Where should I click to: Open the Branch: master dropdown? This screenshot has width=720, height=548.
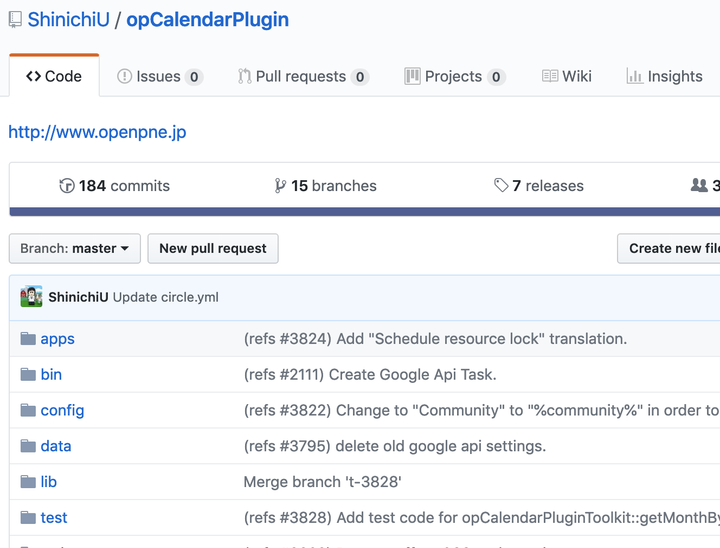point(75,249)
